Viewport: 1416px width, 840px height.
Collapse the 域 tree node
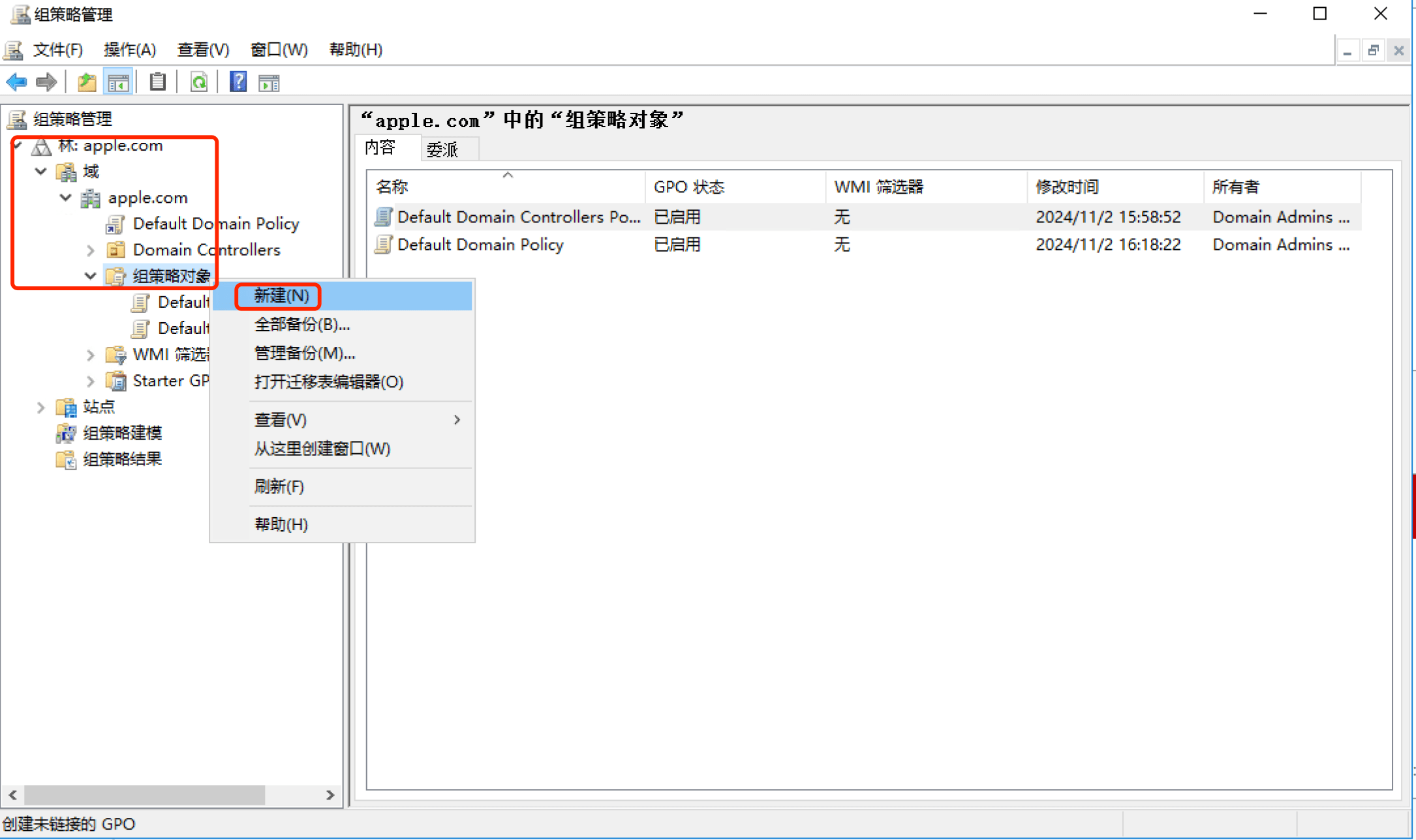pyautogui.click(x=40, y=172)
